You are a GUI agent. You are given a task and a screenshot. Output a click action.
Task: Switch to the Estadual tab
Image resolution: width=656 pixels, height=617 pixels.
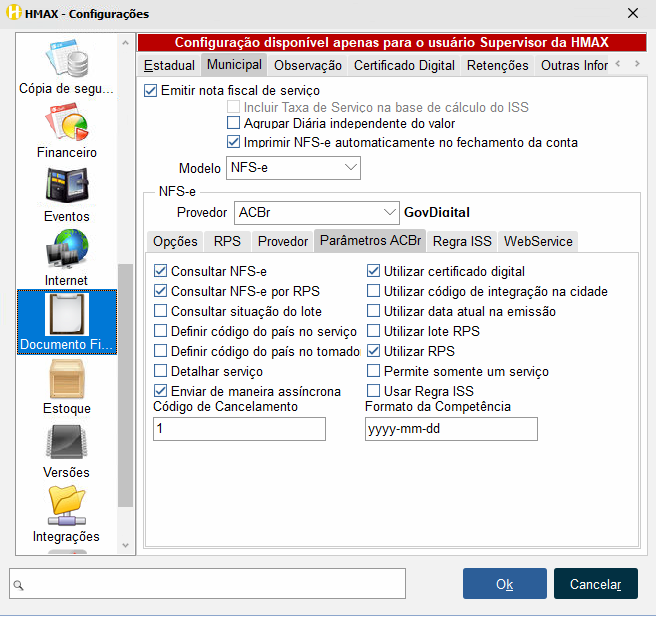169,65
